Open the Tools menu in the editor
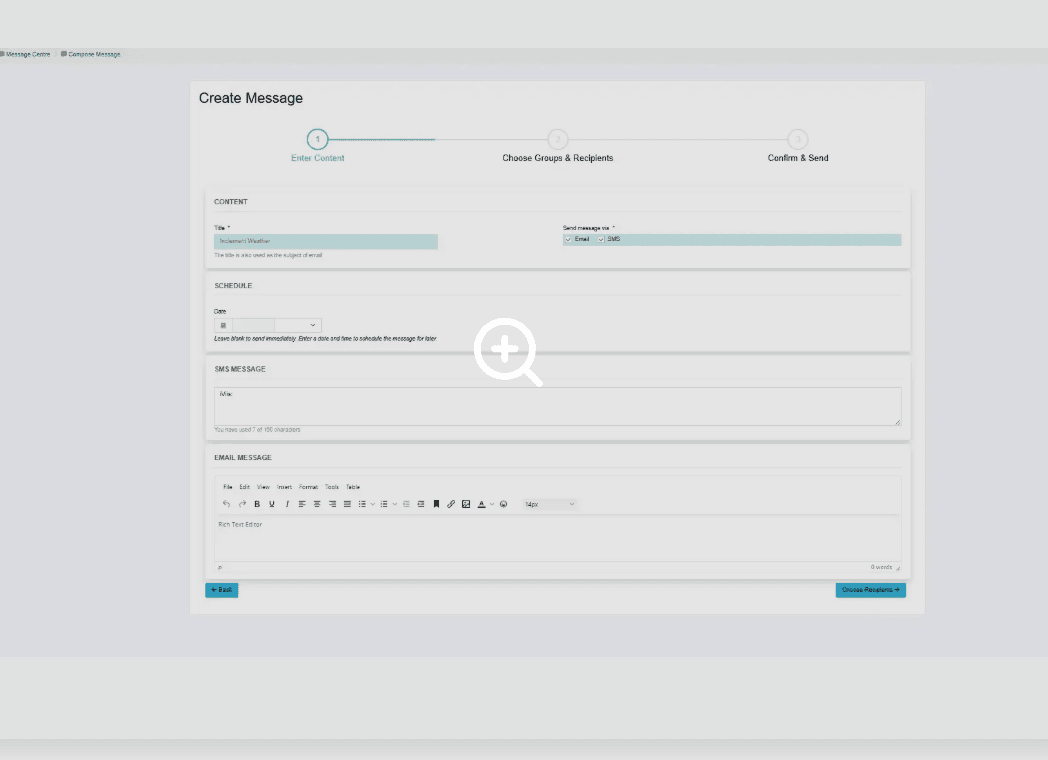Screen dimensions: 1048x760 [332, 487]
